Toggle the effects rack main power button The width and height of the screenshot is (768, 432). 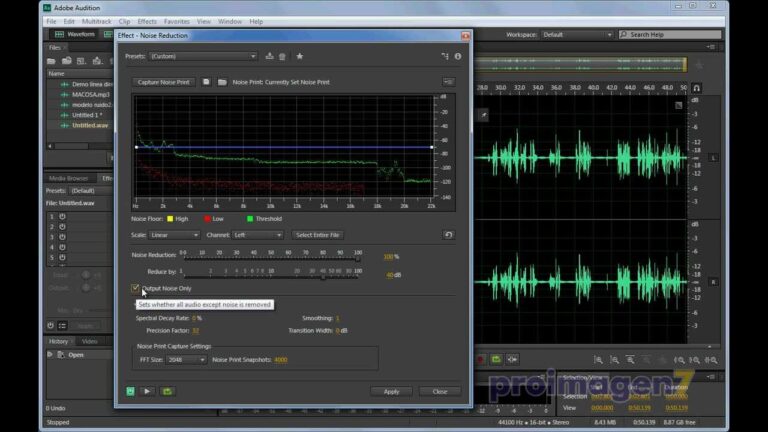[x=50, y=325]
